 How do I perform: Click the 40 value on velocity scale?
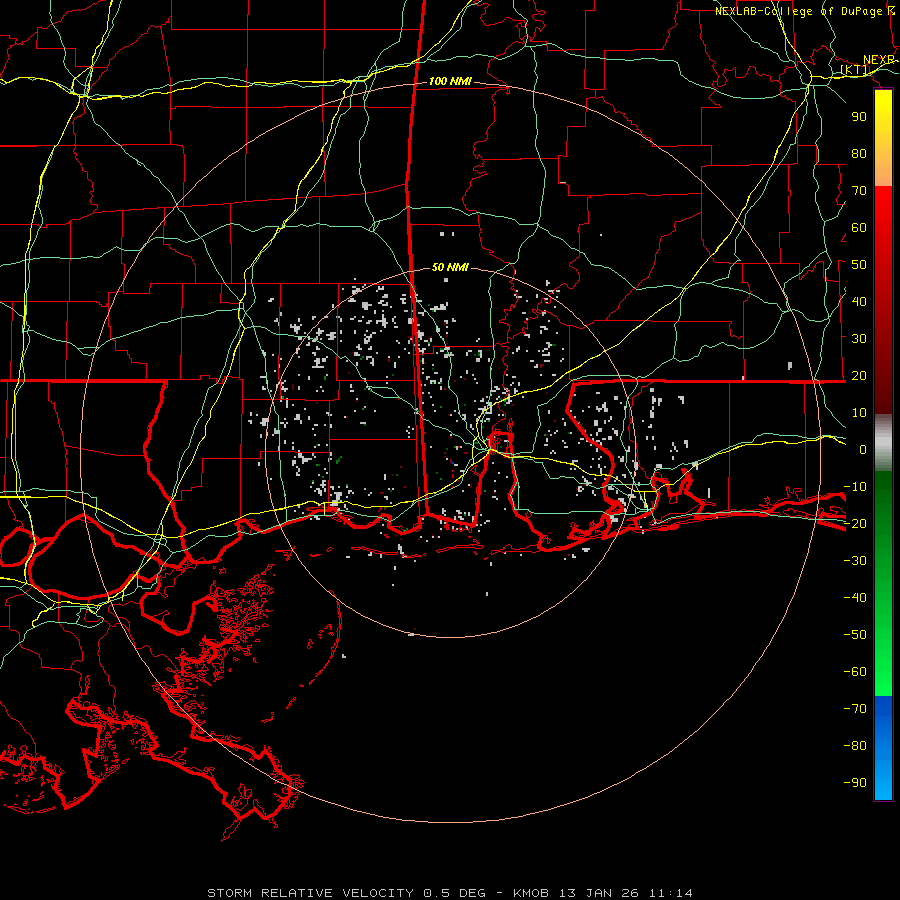pyautogui.click(x=859, y=302)
